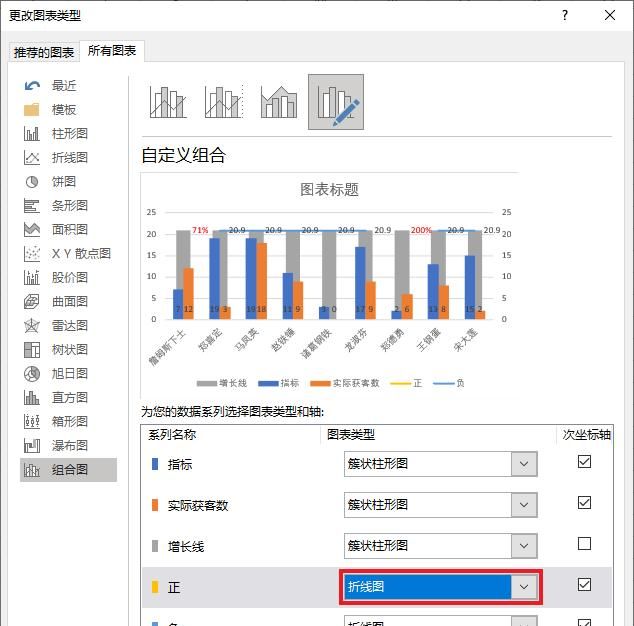Select the 实际获客数 series name row

pyautogui.click(x=198, y=505)
